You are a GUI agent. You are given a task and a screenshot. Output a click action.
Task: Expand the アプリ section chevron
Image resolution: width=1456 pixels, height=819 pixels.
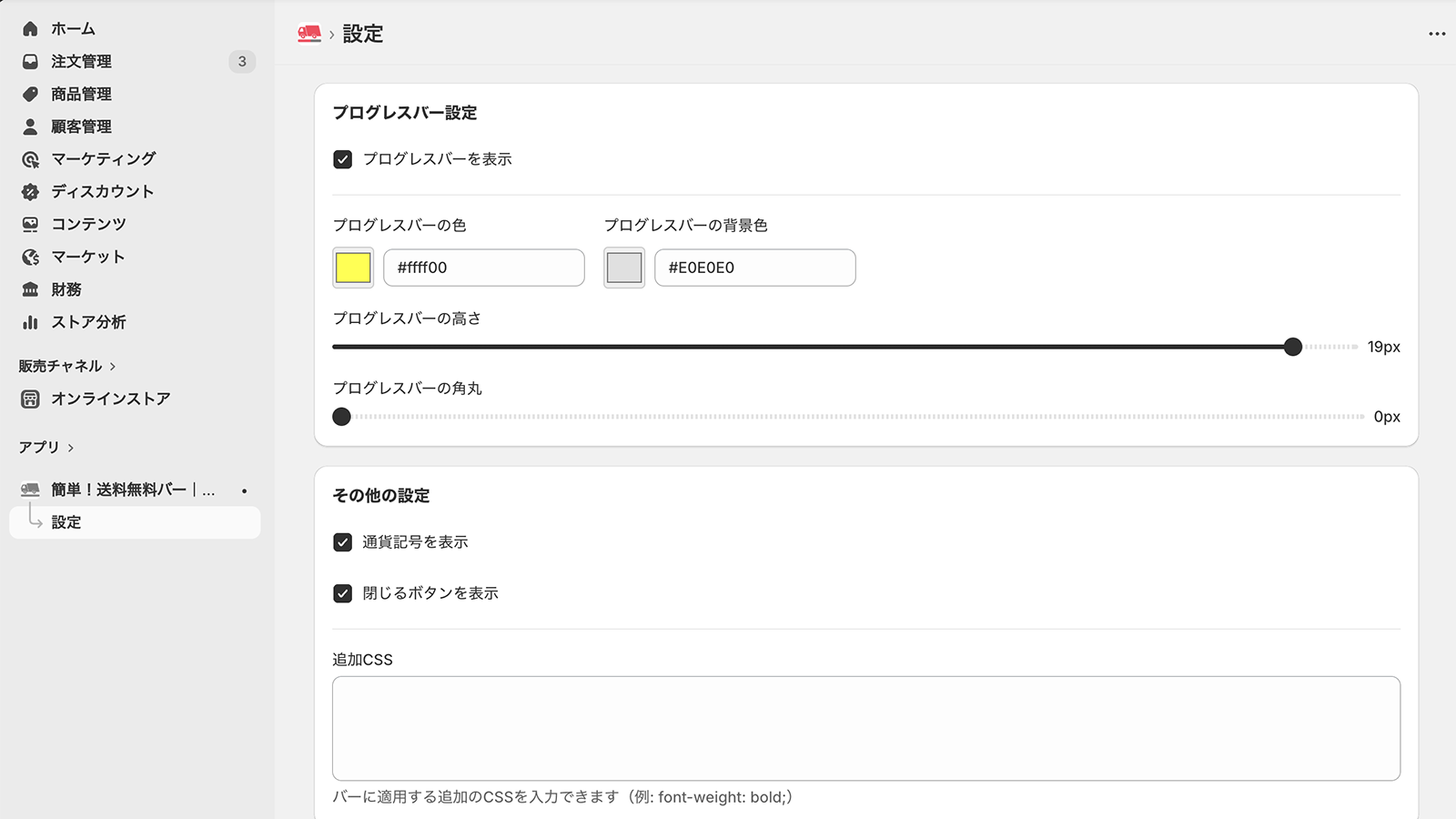coord(71,448)
